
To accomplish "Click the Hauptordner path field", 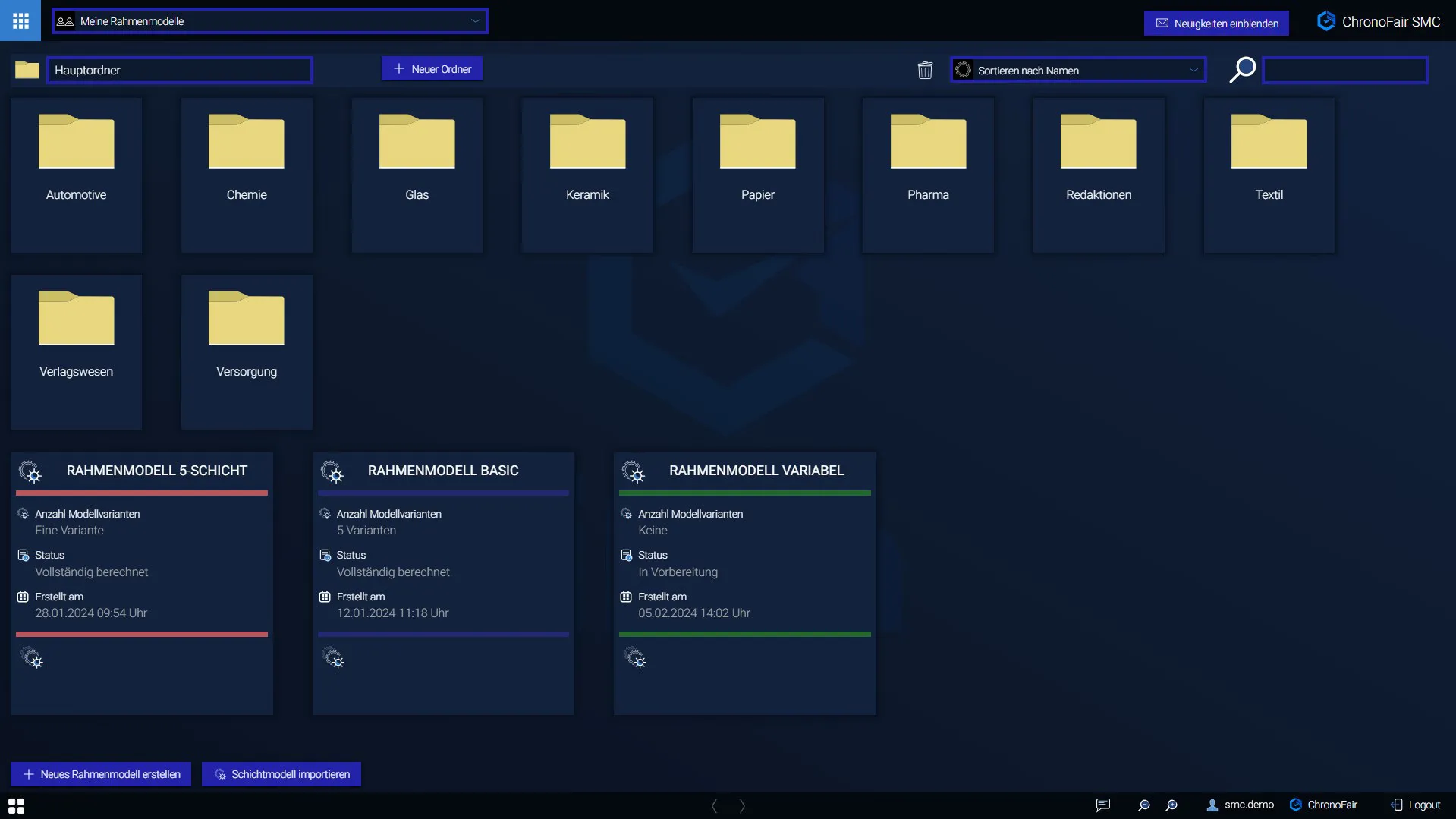I will tap(179, 70).
